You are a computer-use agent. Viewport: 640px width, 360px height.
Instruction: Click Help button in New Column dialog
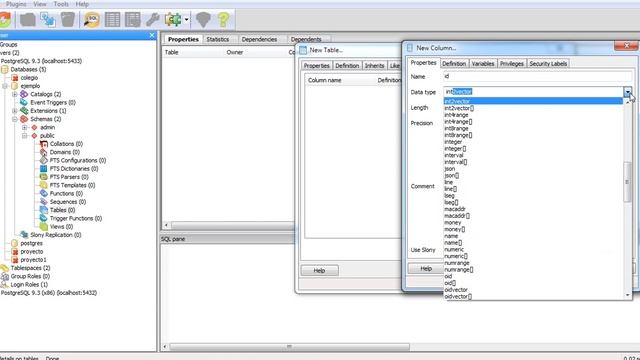coord(426,268)
